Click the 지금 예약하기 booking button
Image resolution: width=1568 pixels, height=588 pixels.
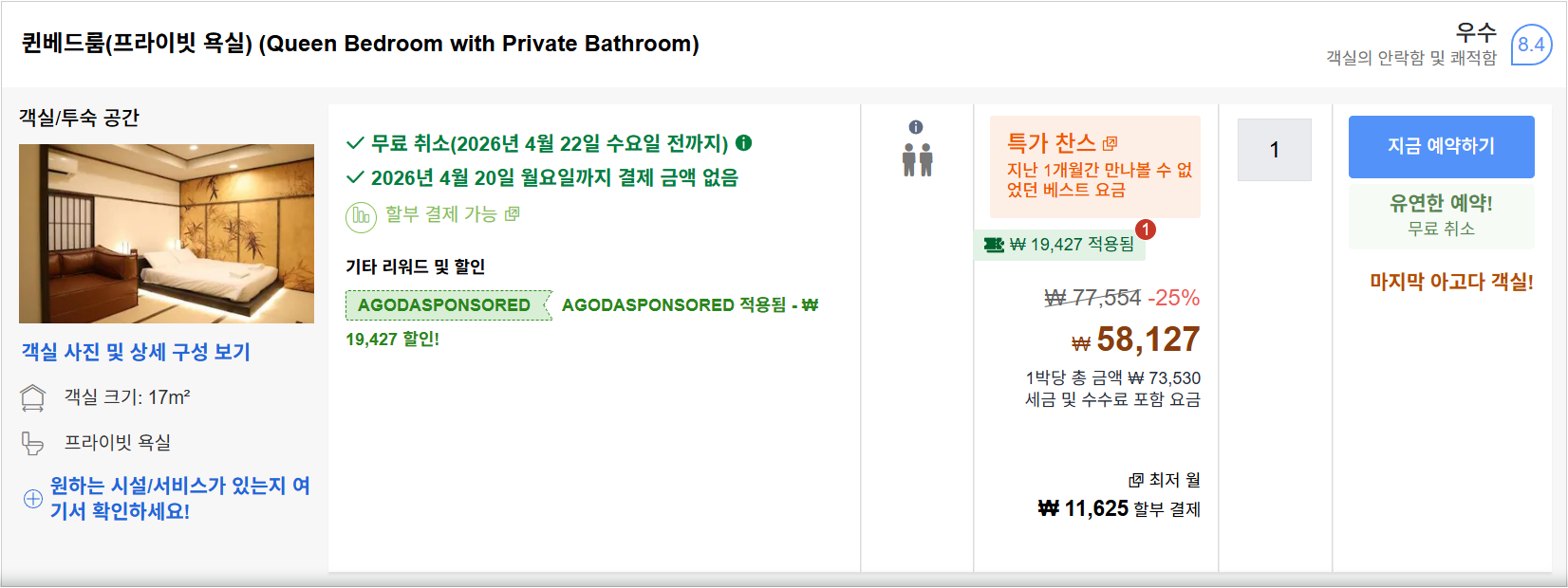1441,145
